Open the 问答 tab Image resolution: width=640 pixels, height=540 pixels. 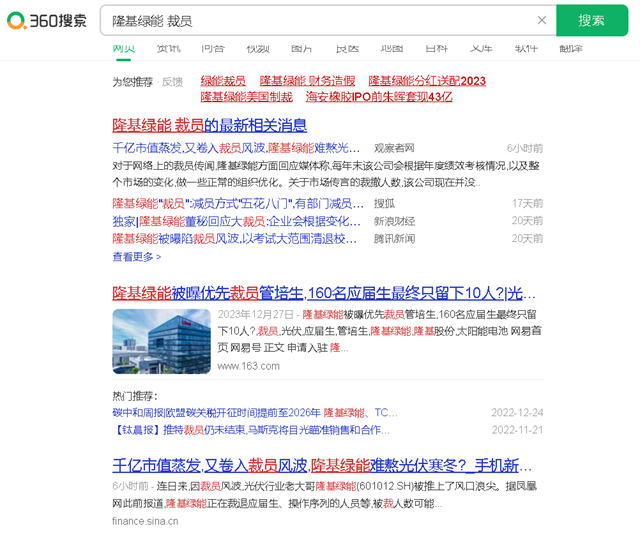[x=213, y=49]
